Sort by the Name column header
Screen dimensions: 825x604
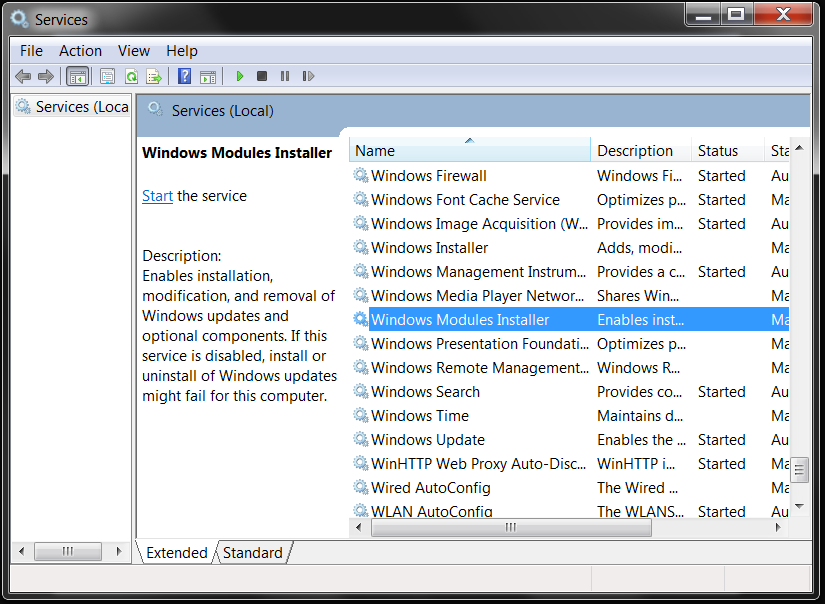click(x=470, y=150)
